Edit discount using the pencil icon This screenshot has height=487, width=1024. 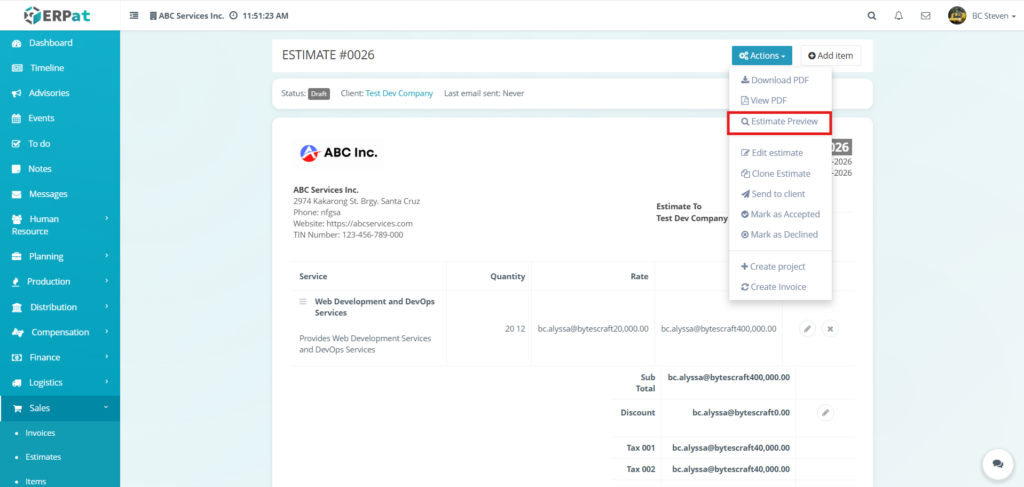(x=826, y=411)
